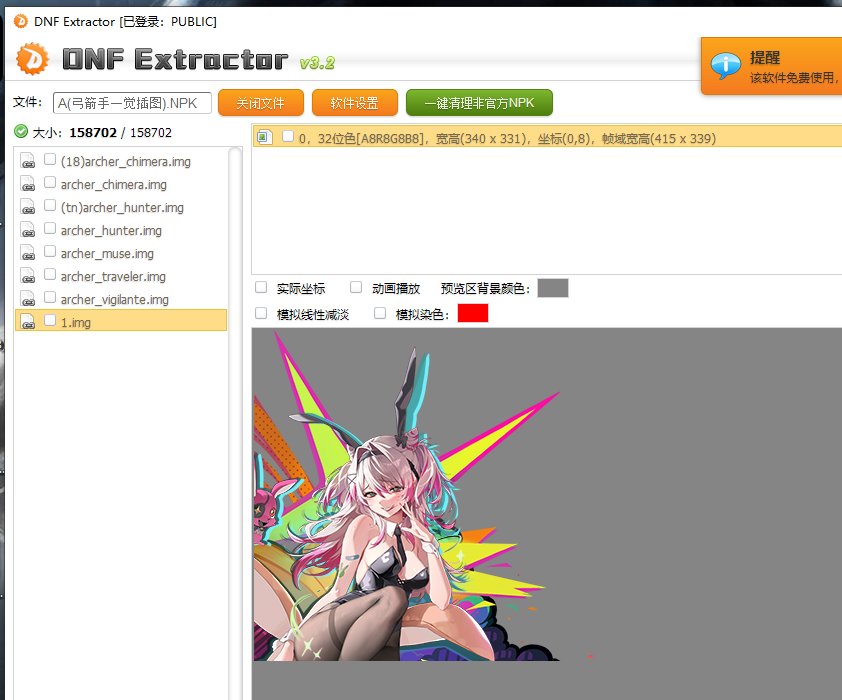This screenshot has height=700, width=842.
Task: Click file icon for archer_muse.img
Action: point(28,253)
